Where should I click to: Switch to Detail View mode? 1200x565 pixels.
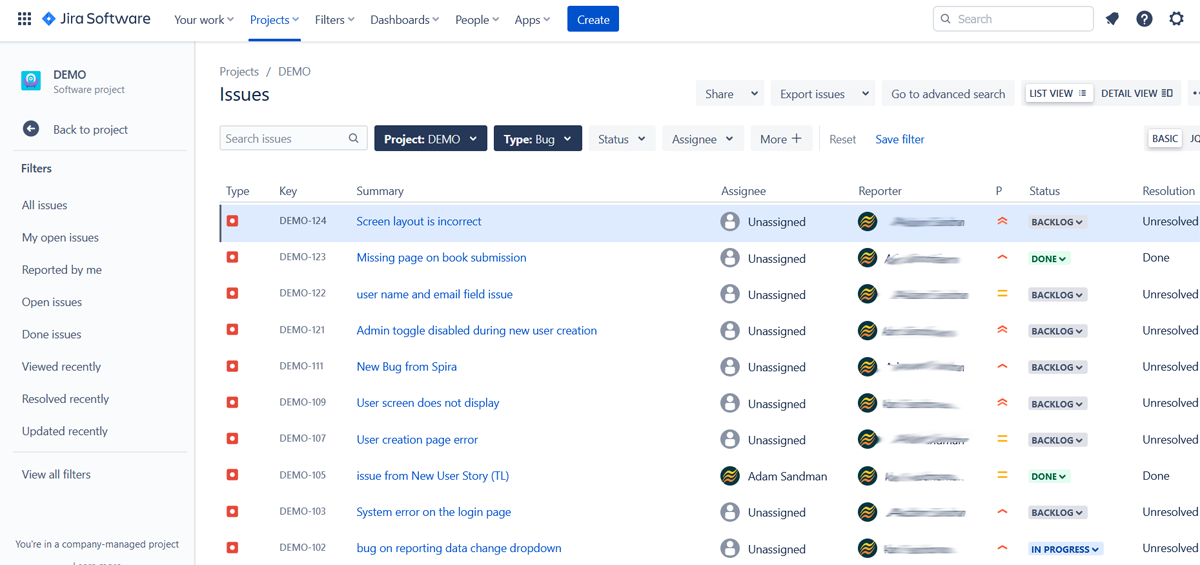pos(1136,93)
